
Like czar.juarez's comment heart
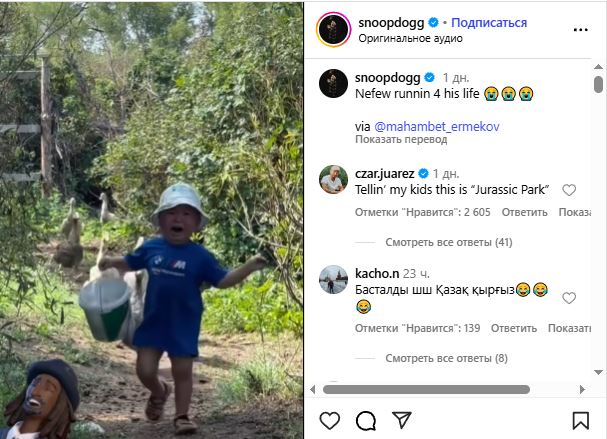point(569,190)
